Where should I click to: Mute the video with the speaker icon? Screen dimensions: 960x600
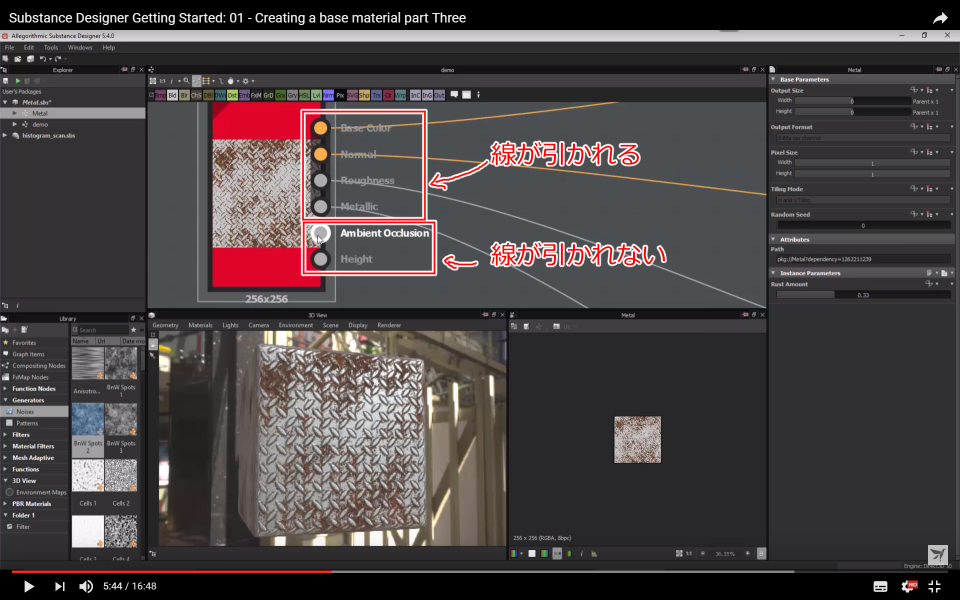point(86,586)
